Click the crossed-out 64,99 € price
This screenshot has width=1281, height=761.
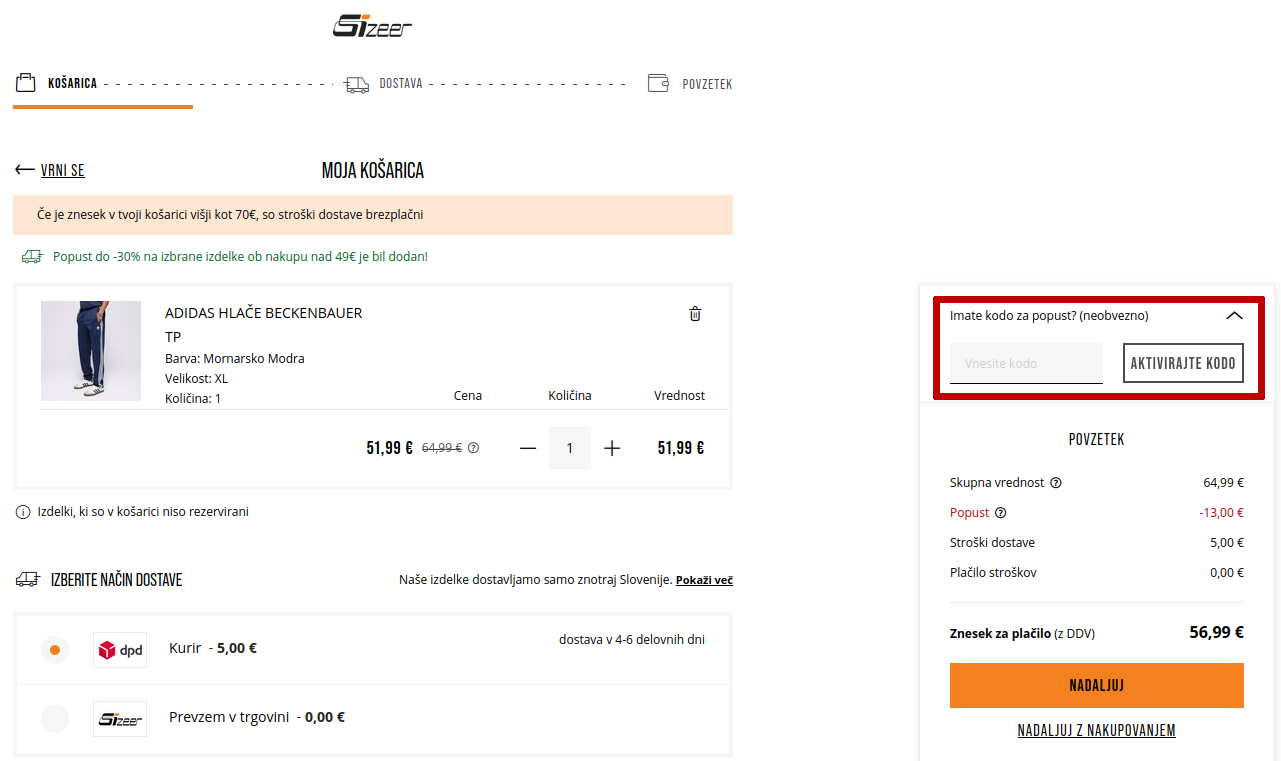pyautogui.click(x=442, y=448)
